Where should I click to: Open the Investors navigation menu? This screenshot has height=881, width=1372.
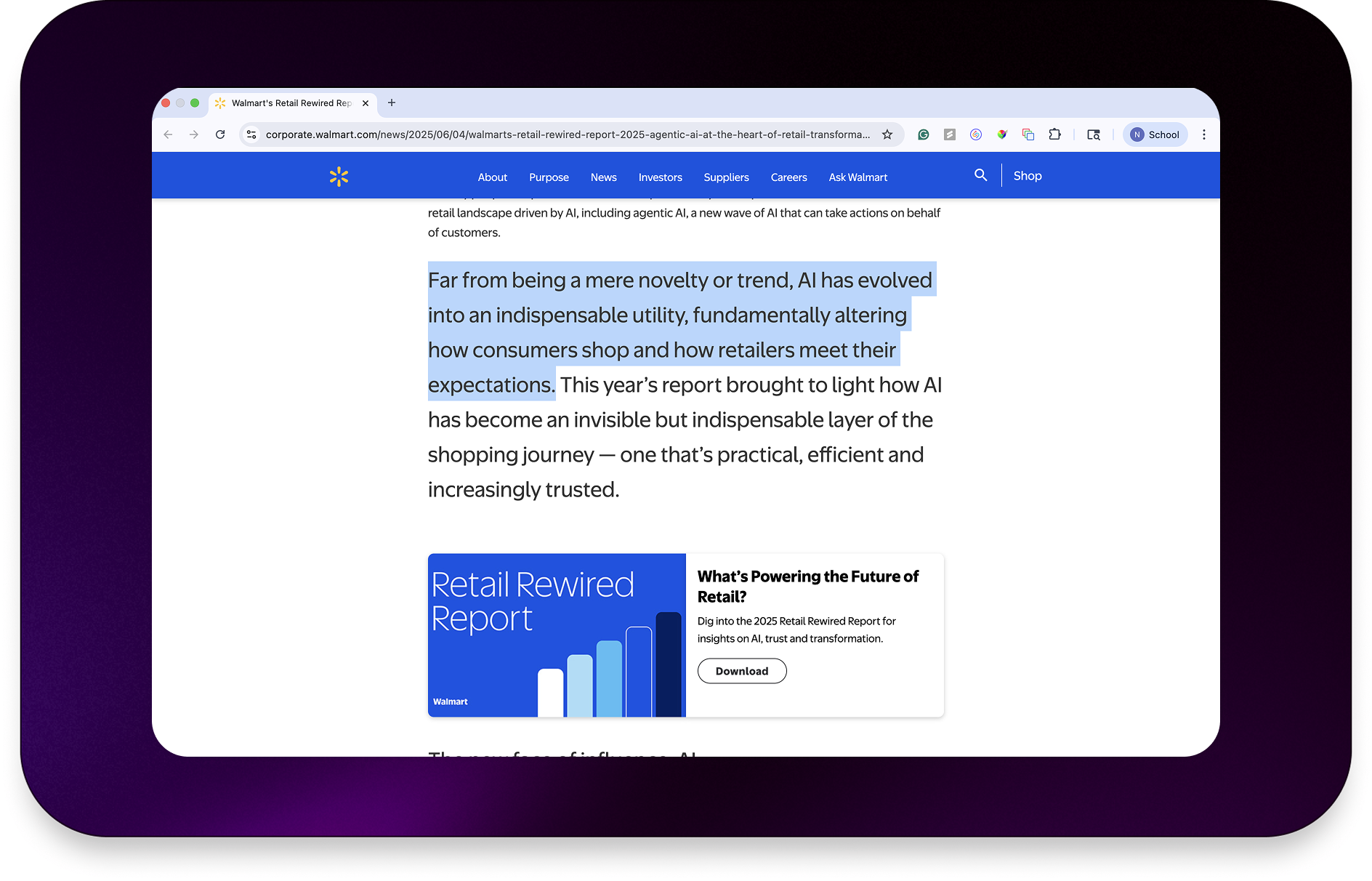(660, 177)
